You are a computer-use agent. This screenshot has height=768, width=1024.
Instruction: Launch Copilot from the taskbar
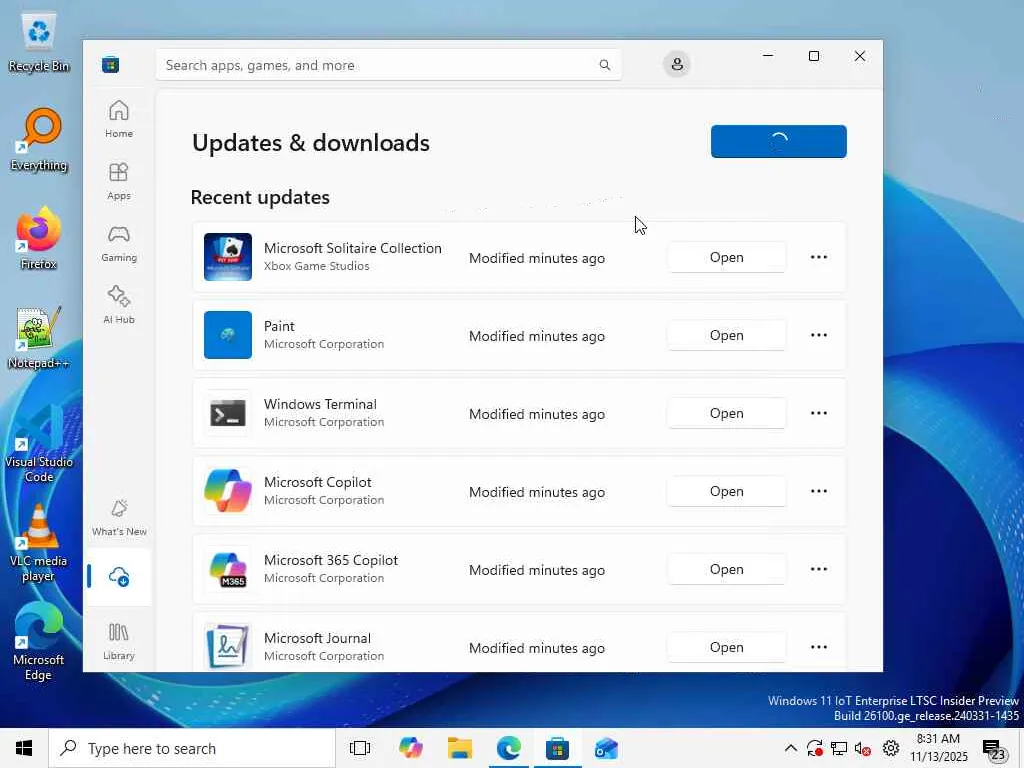pyautogui.click(x=411, y=748)
